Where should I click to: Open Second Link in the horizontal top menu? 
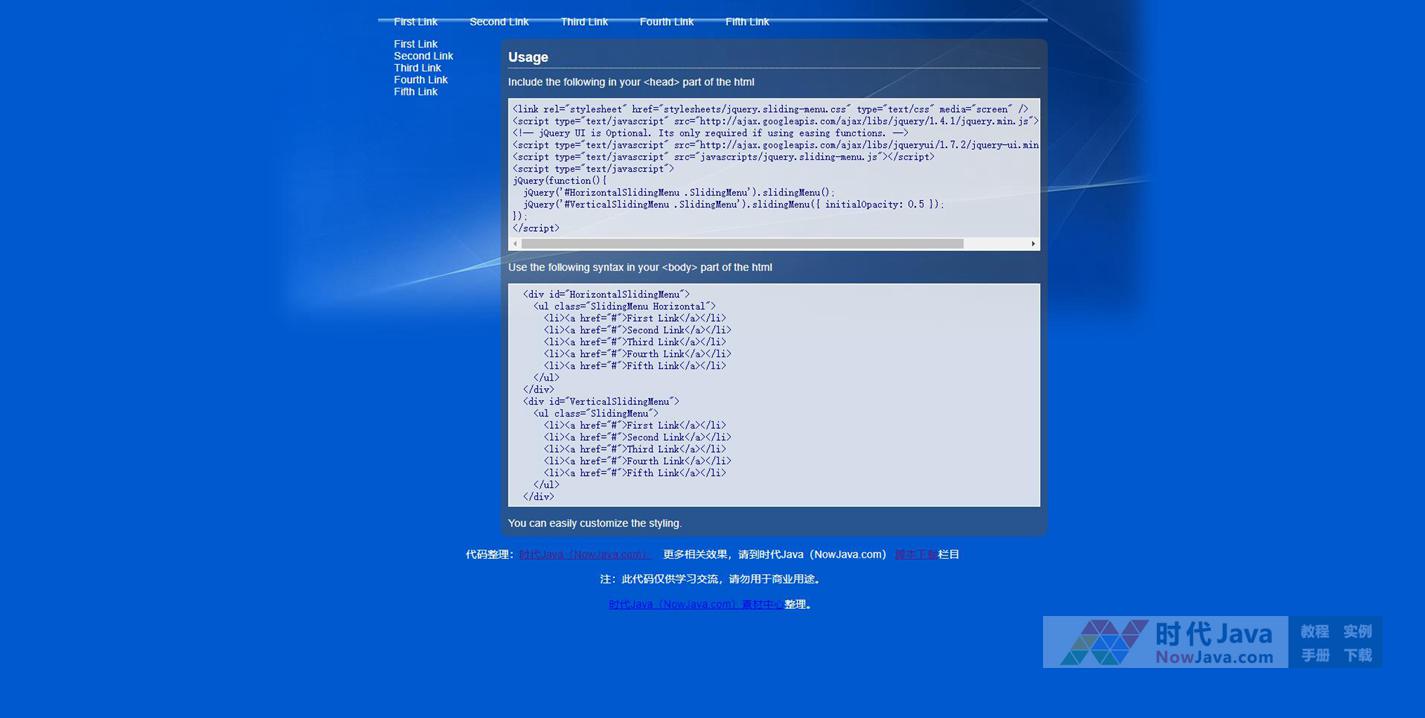[x=499, y=22]
